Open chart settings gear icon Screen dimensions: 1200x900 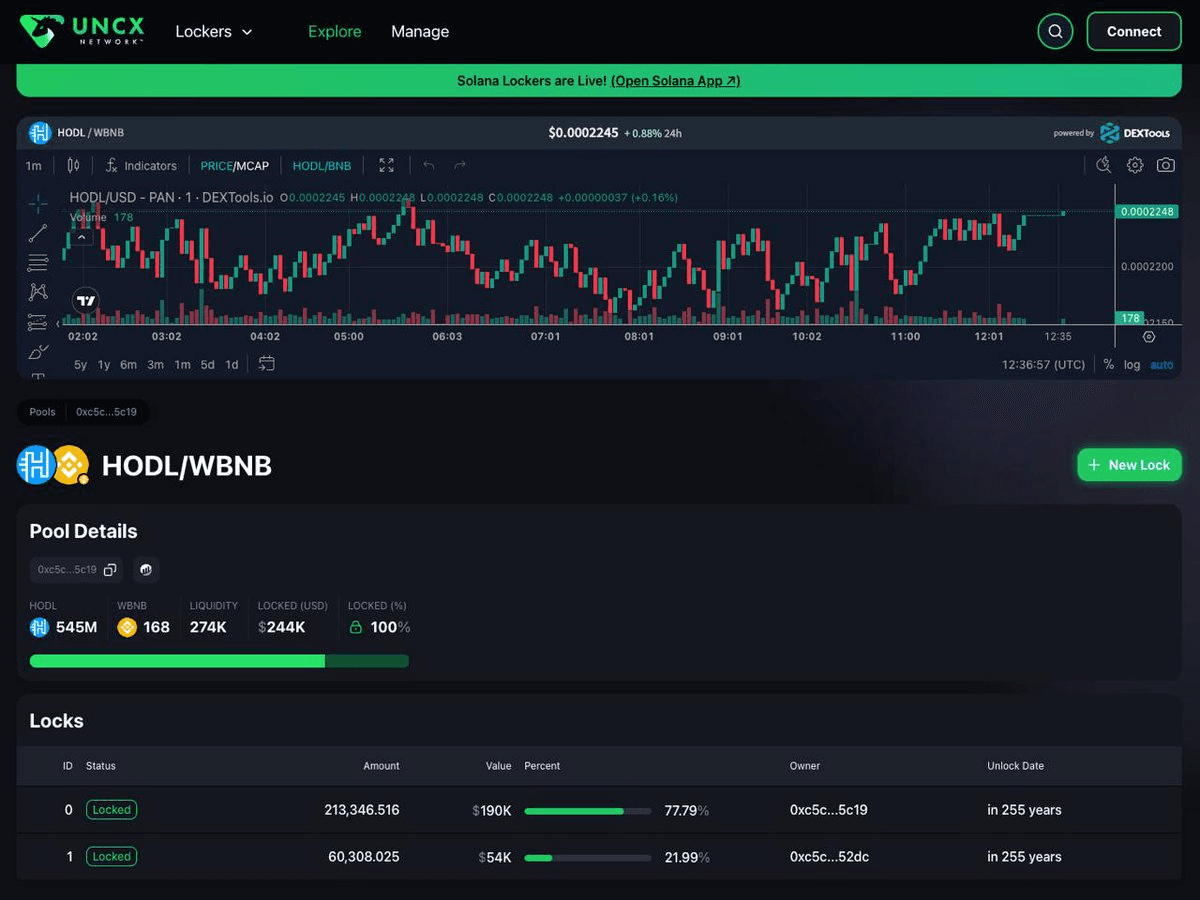tap(1135, 165)
